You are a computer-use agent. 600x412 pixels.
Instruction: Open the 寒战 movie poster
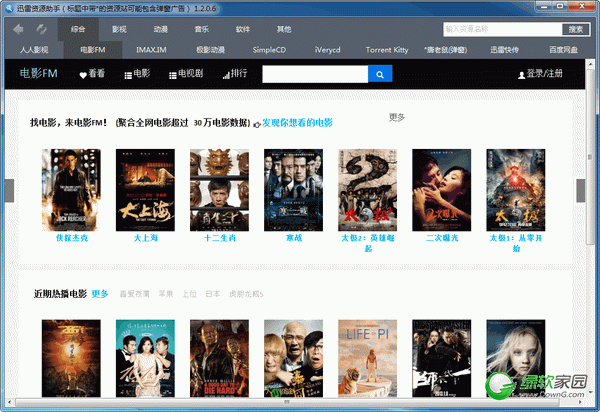[x=293, y=190]
